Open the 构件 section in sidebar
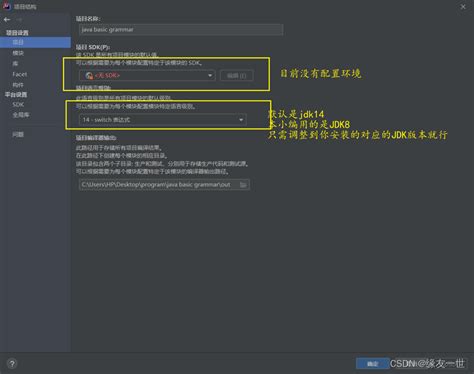The image size is (474, 374). 18,85
